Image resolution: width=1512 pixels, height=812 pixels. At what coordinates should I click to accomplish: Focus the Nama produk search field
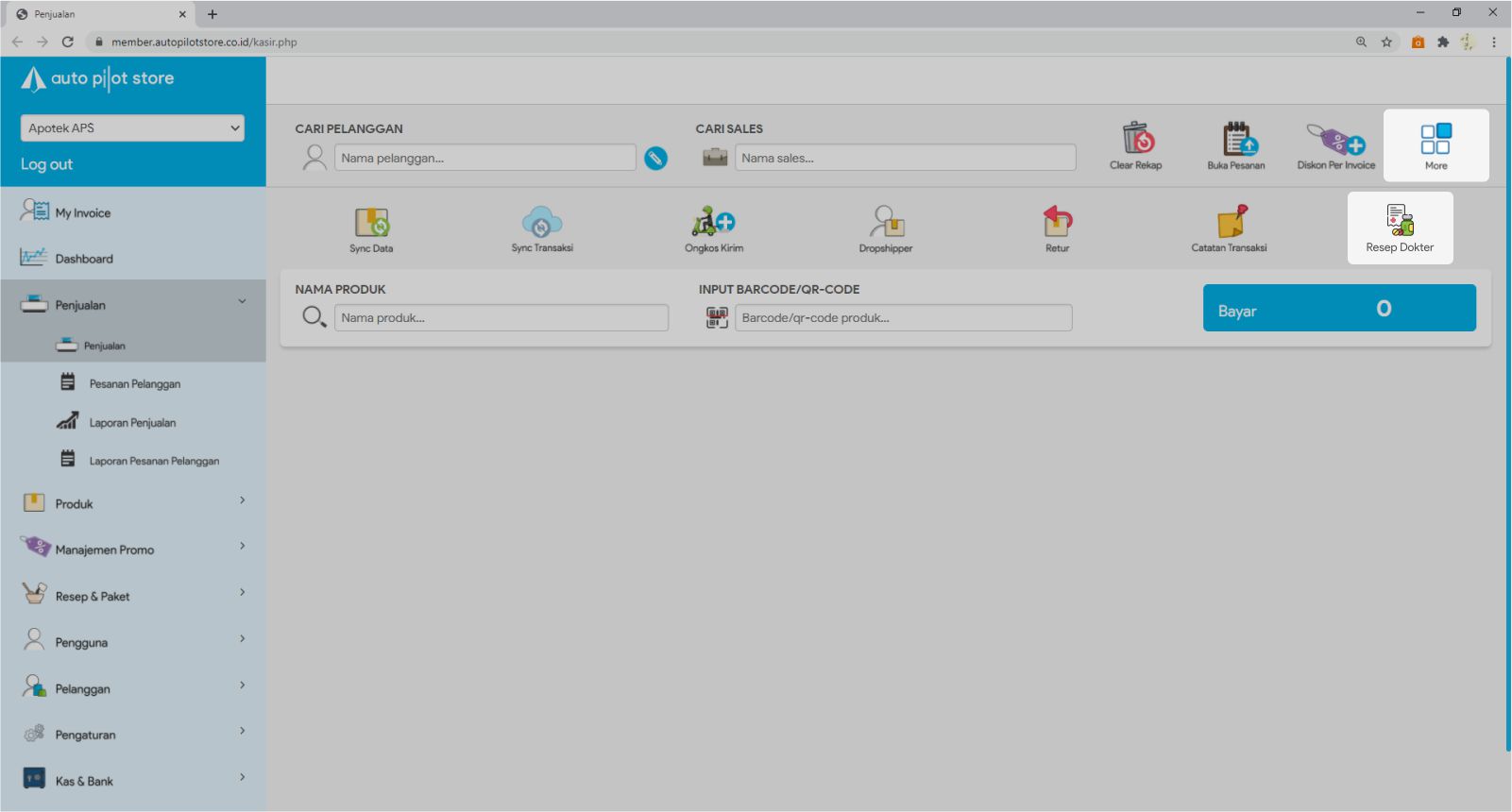[501, 318]
